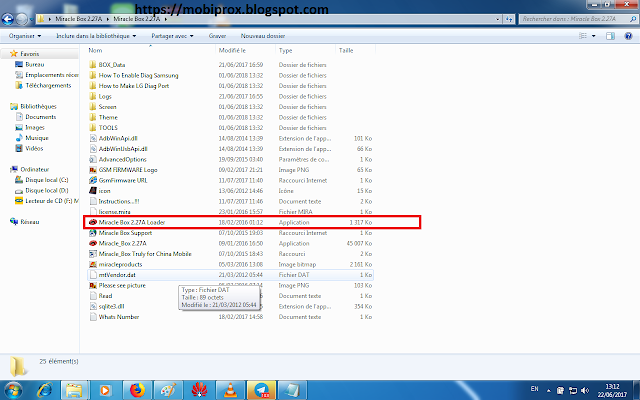The image size is (640, 400).
Task: Select the file named Please see picture
Action: pyautogui.click(x=122, y=285)
